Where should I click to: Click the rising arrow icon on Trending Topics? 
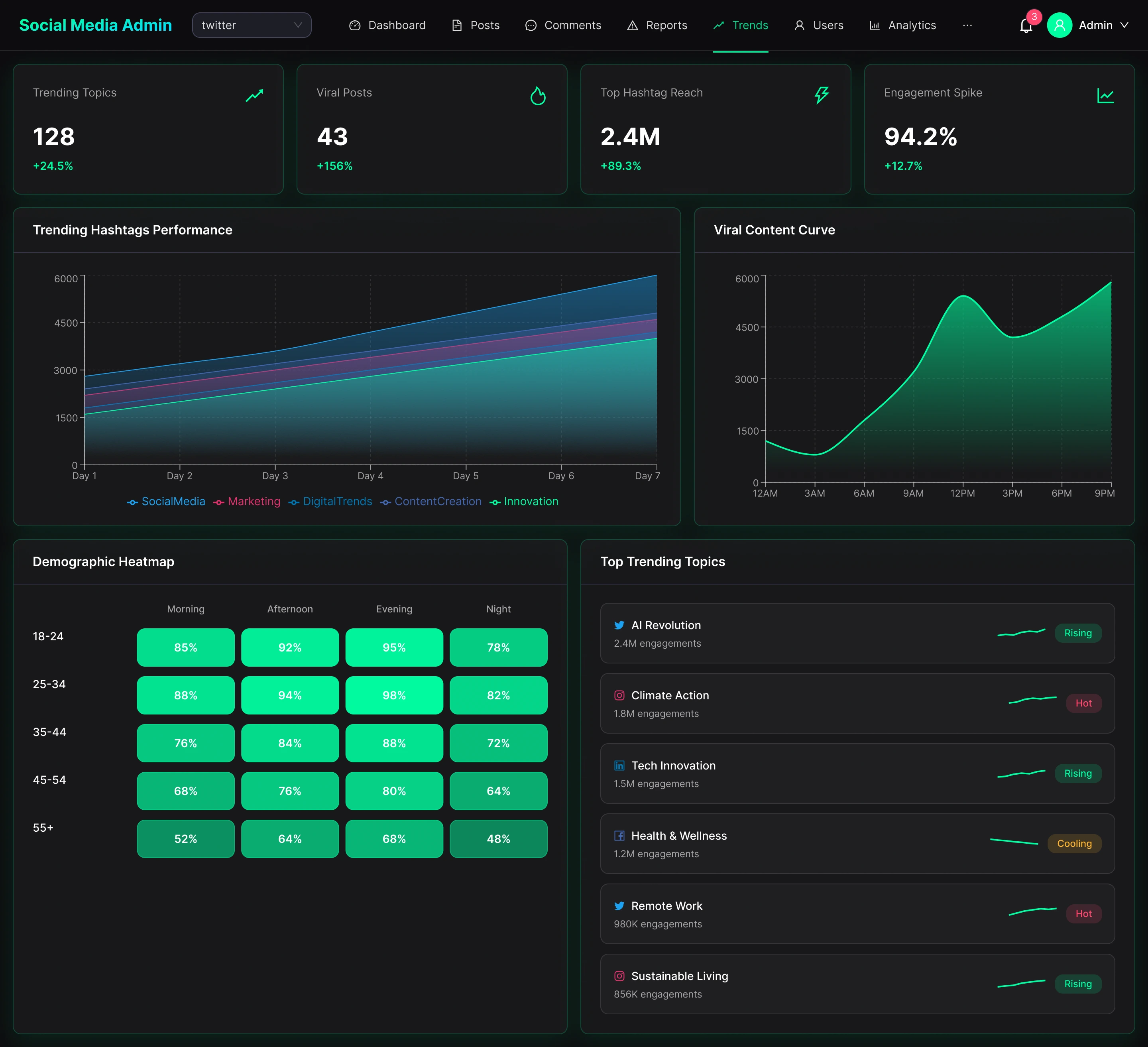(x=254, y=96)
